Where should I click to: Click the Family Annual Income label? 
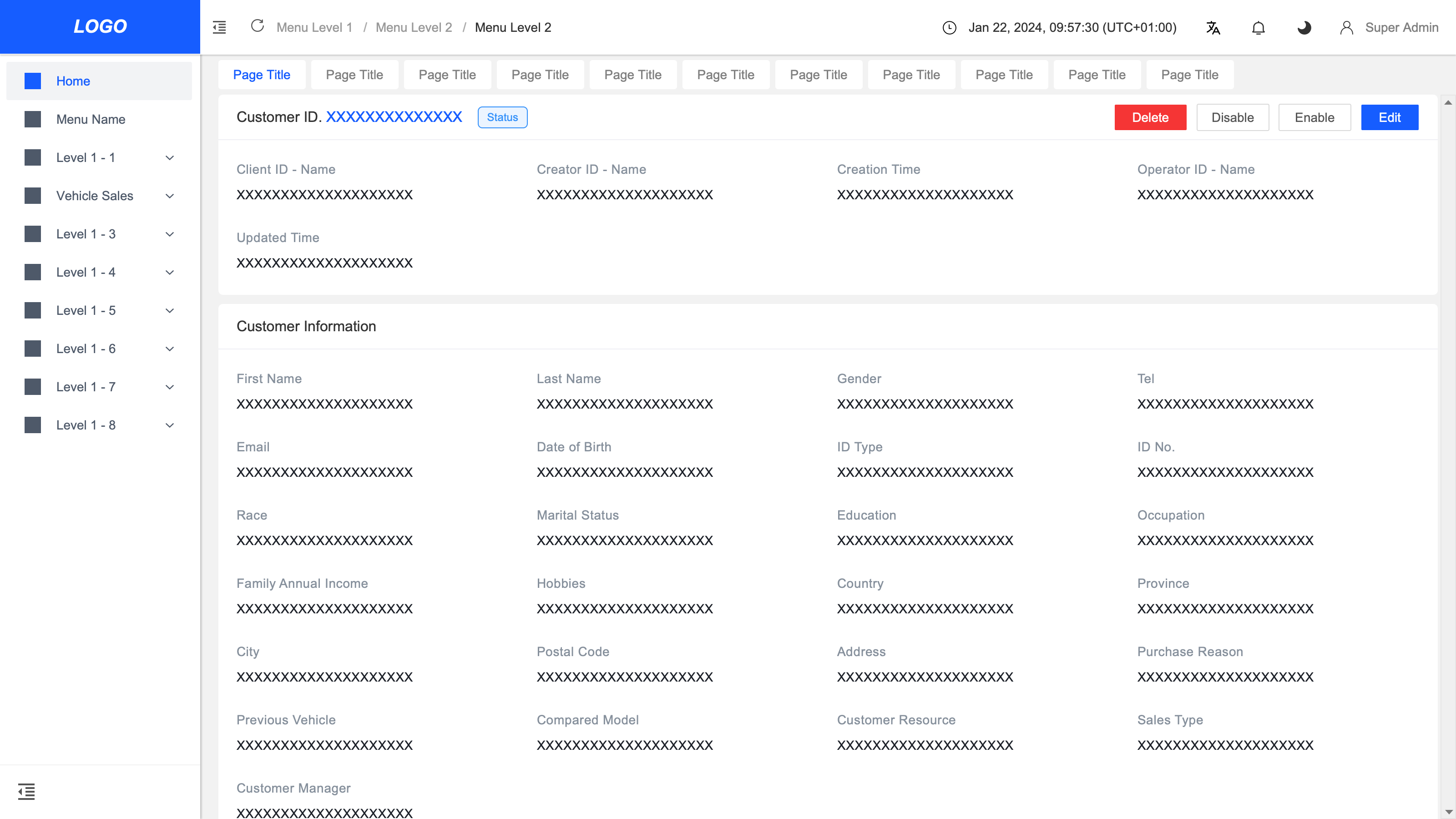click(x=303, y=583)
